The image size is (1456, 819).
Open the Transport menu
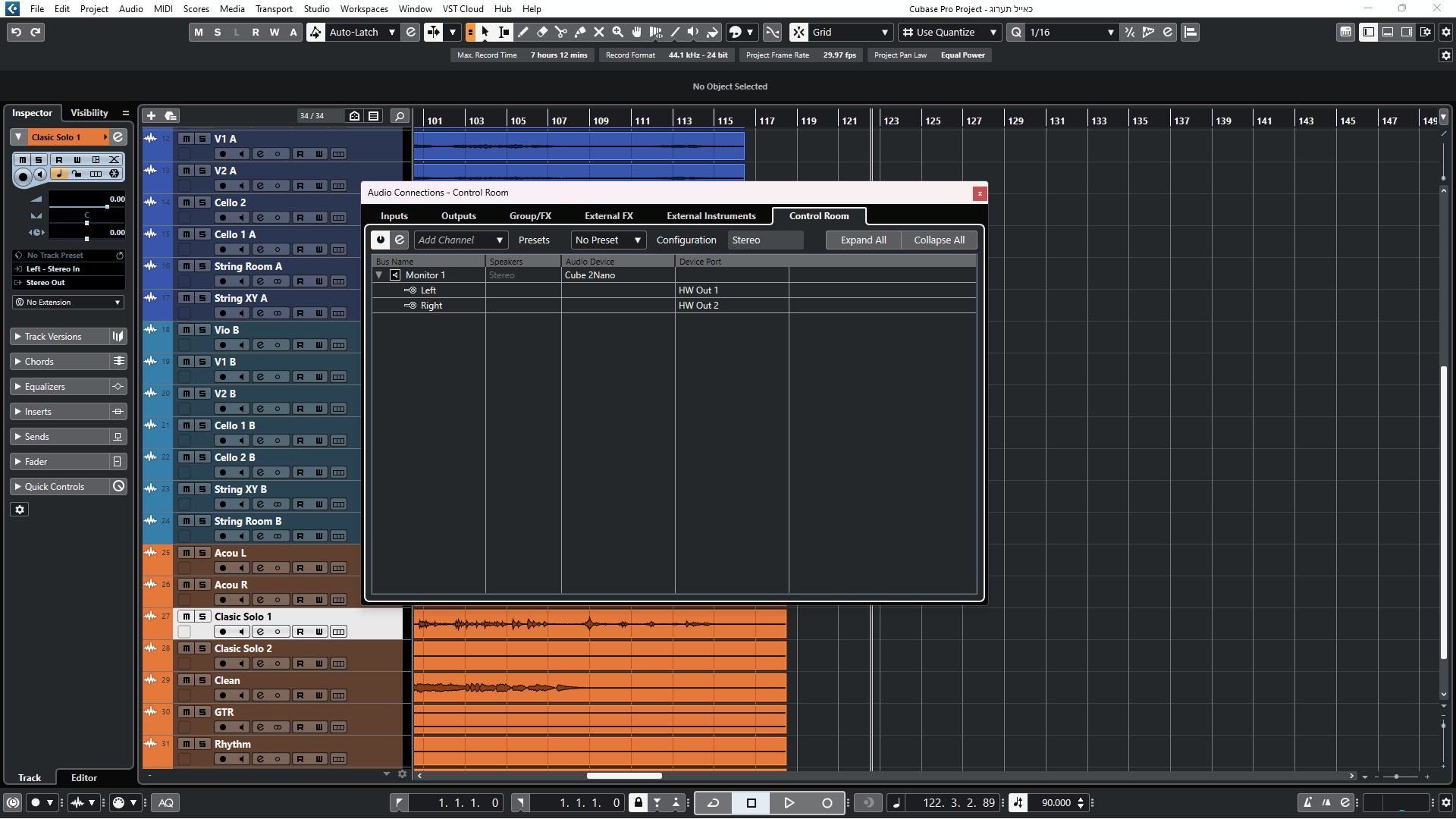tap(274, 8)
